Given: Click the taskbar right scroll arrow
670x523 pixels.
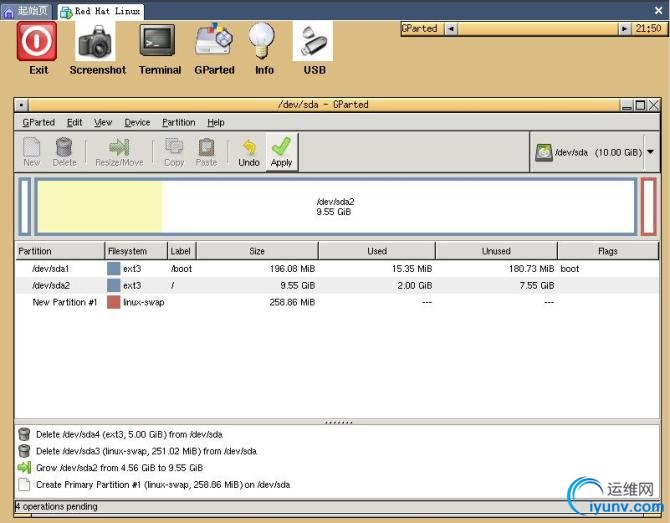Looking at the screenshot, I should click(x=624, y=29).
